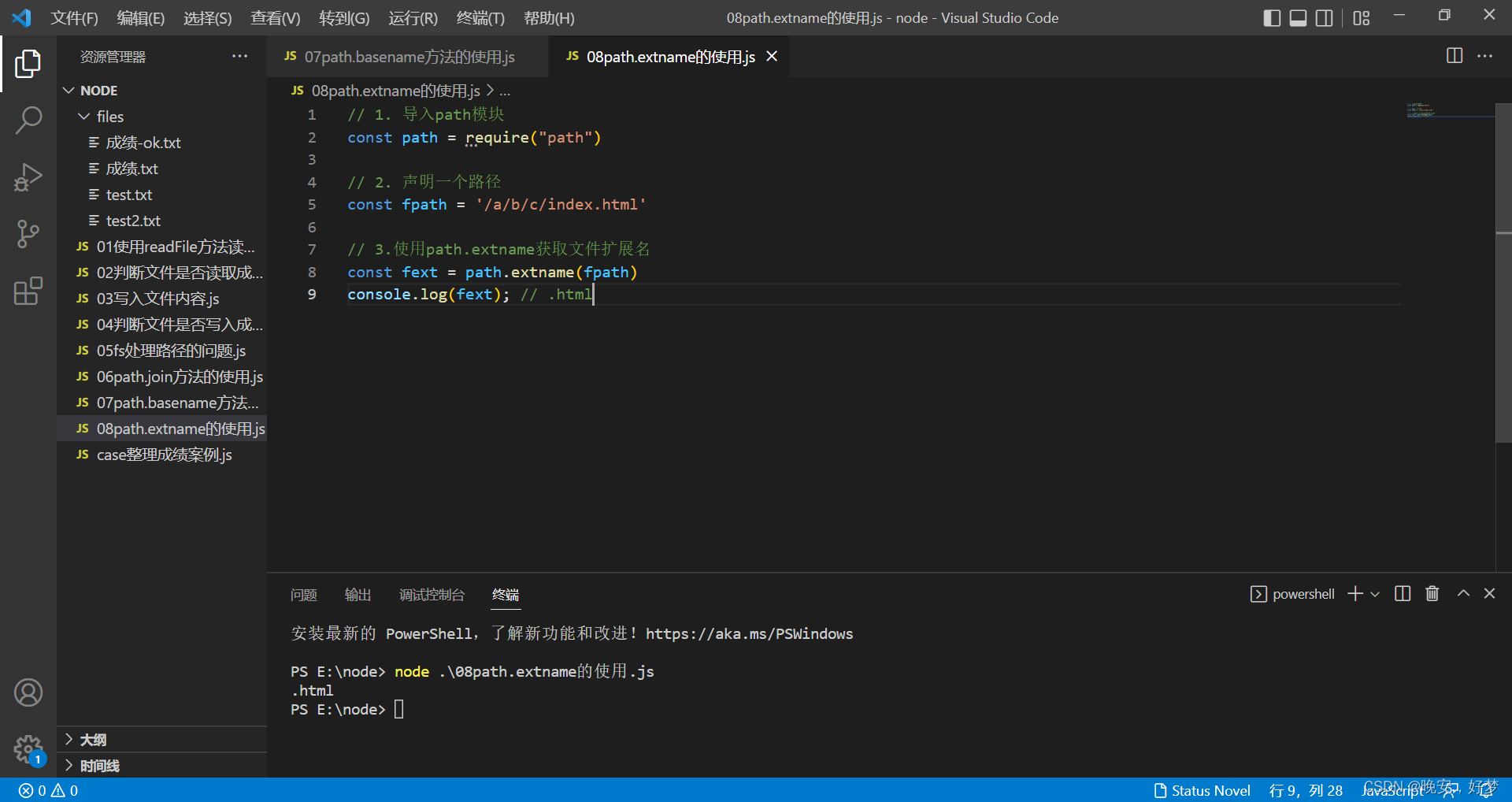Open case整理成绩案例.js
Viewport: 1512px width, 802px height.
tap(161, 455)
